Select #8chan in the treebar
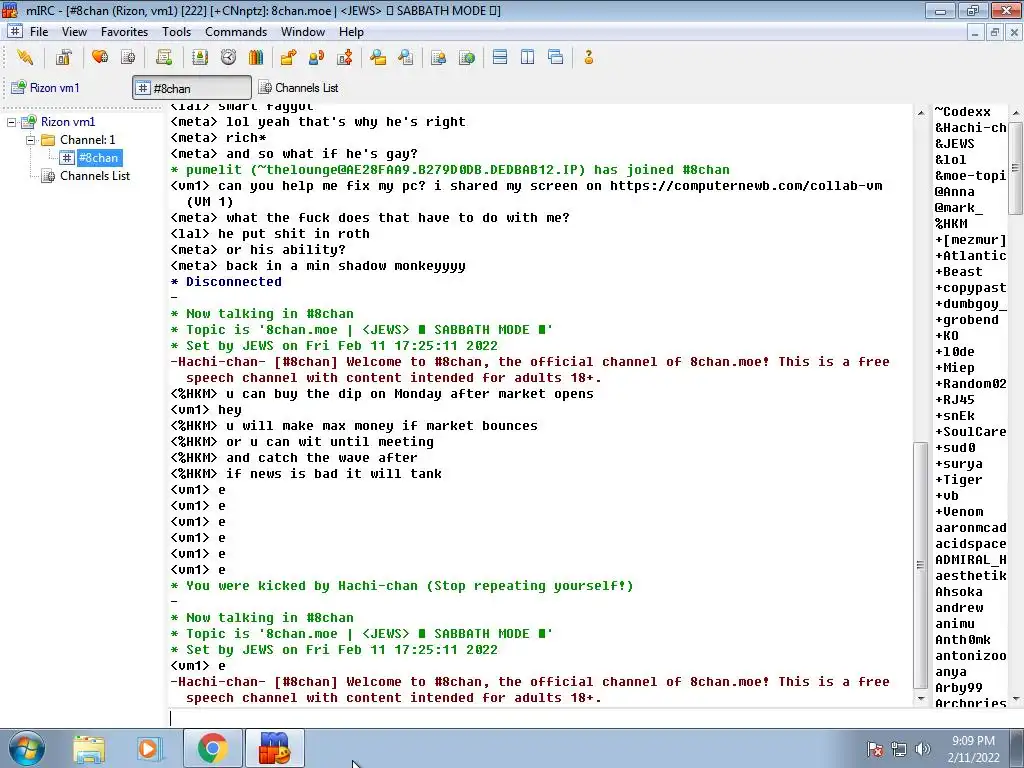Screen dimensions: 1024x768 [x=98, y=157]
